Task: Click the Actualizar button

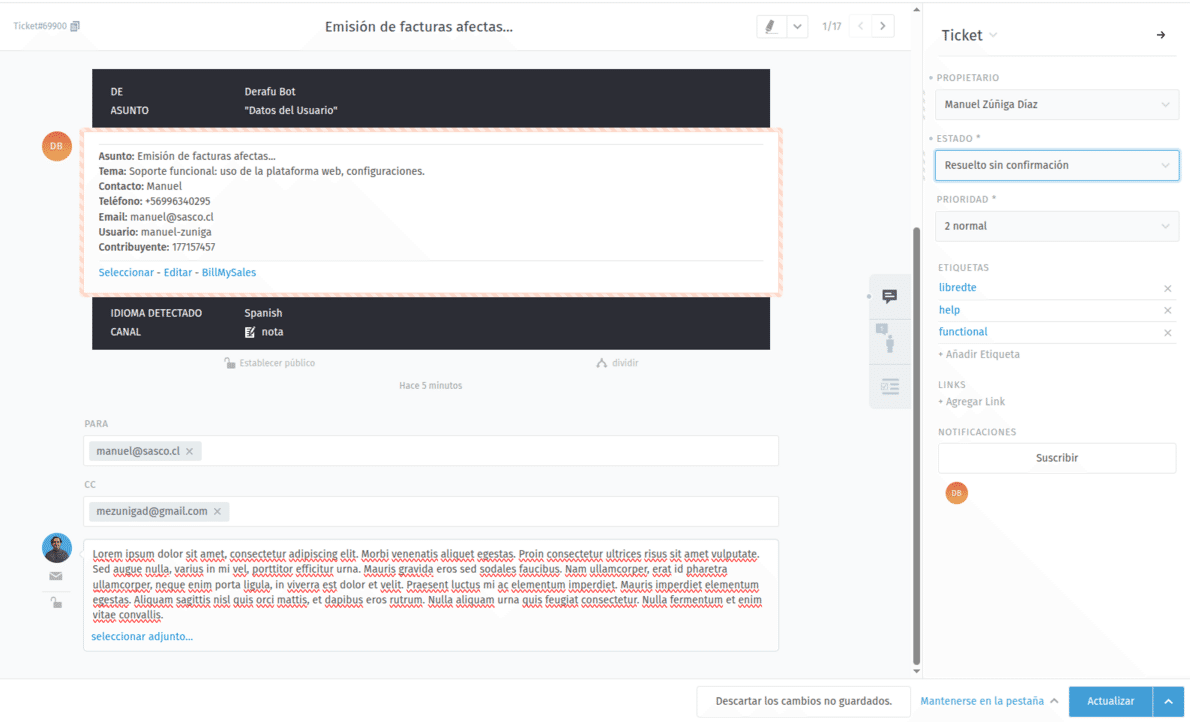Action: [x=1110, y=702]
